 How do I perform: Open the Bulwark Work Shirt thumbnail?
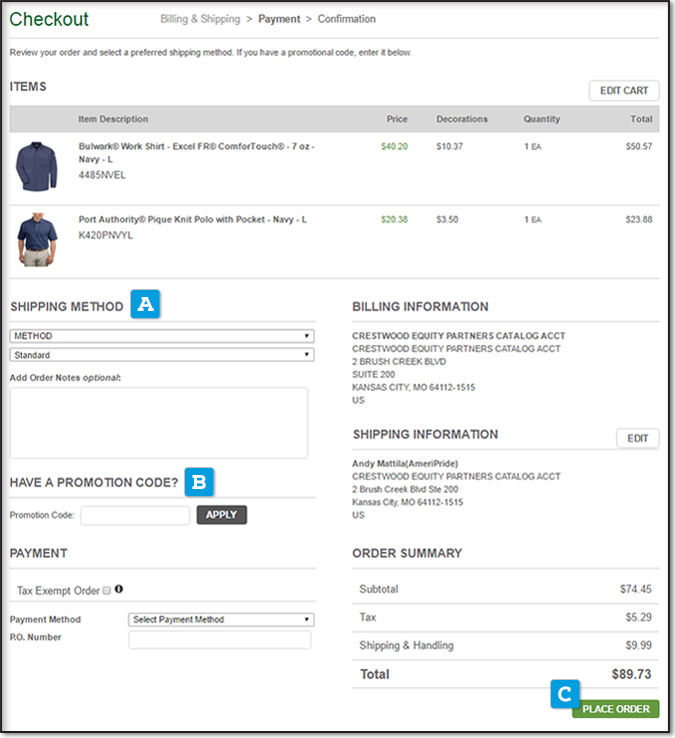click(x=37, y=166)
